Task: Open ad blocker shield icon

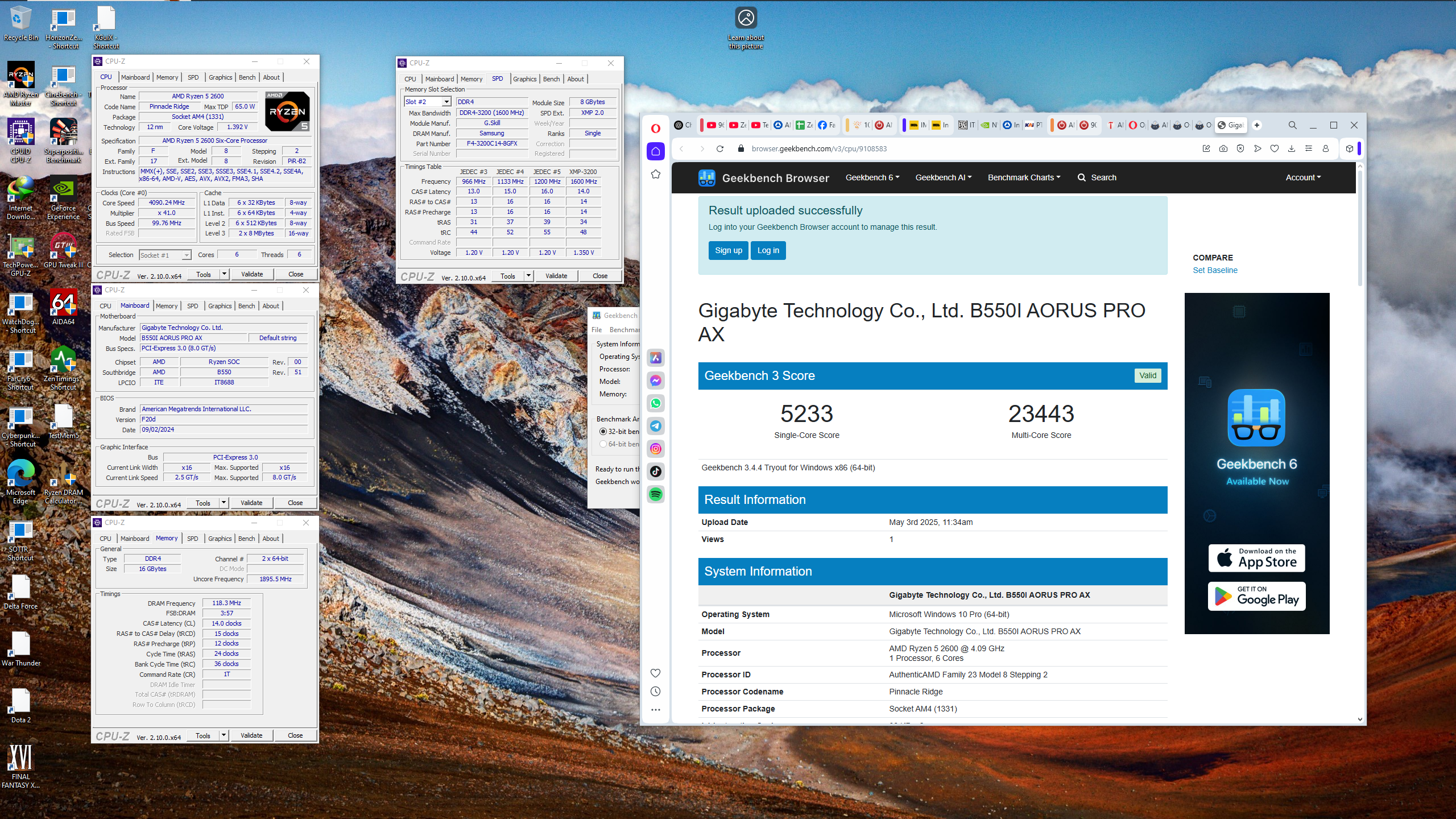Action: (x=1240, y=149)
